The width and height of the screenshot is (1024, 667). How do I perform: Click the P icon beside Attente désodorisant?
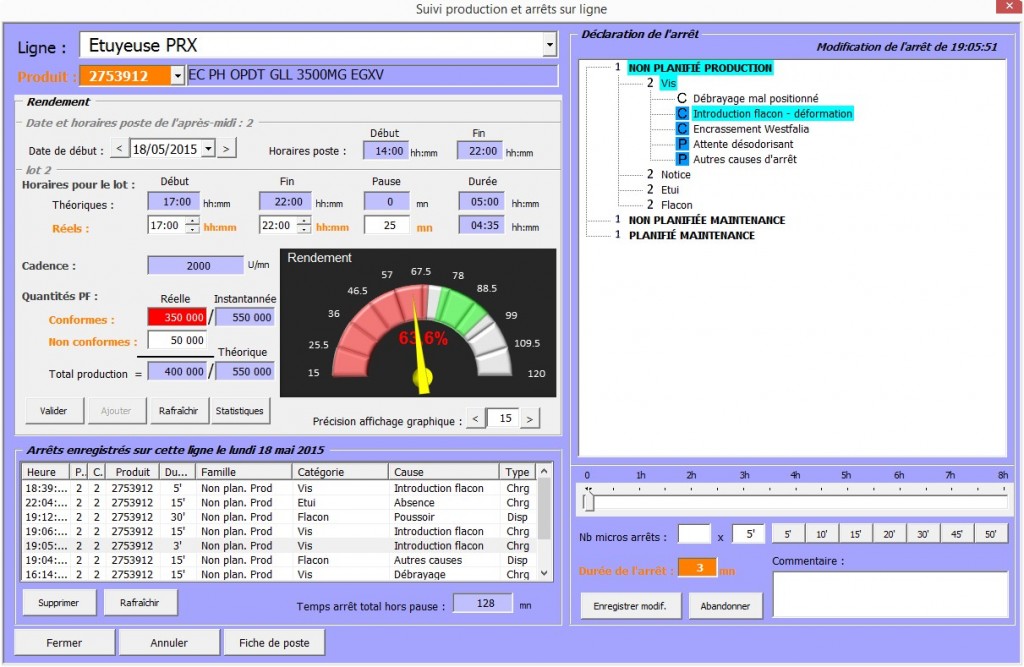point(682,144)
